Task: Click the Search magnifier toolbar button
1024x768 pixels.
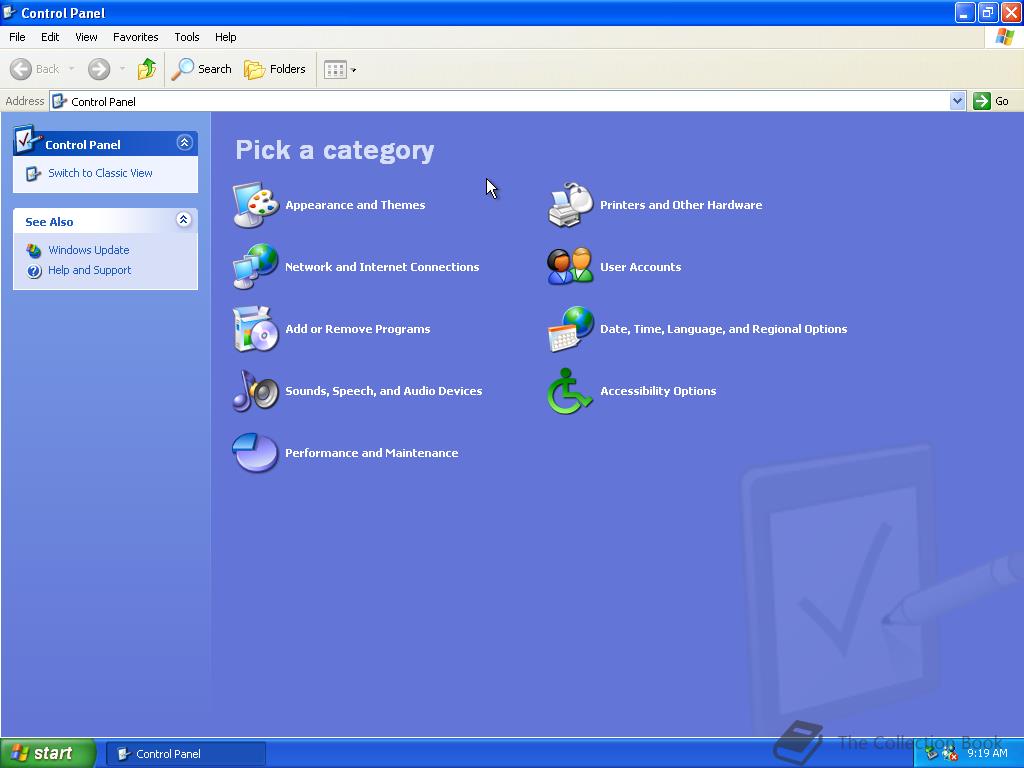Action: 201,69
